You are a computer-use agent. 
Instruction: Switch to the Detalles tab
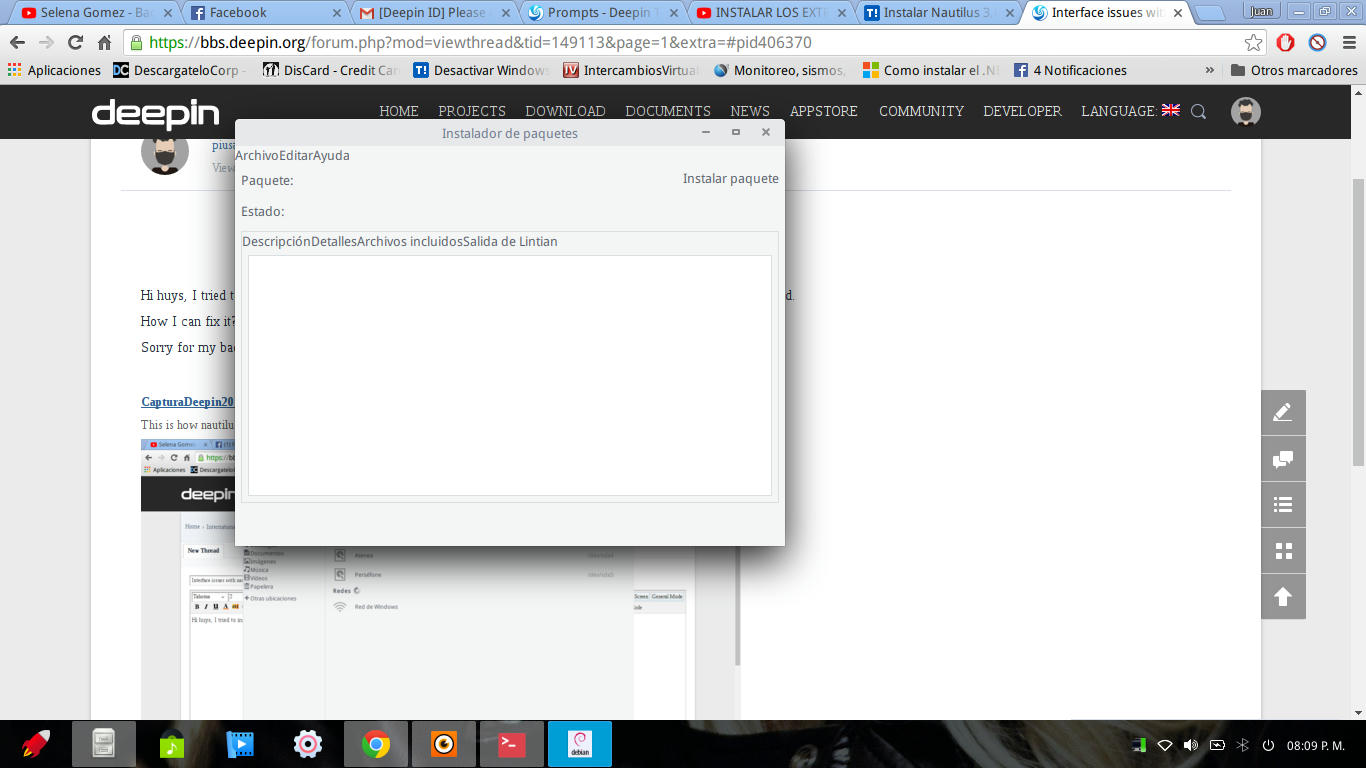(334, 241)
